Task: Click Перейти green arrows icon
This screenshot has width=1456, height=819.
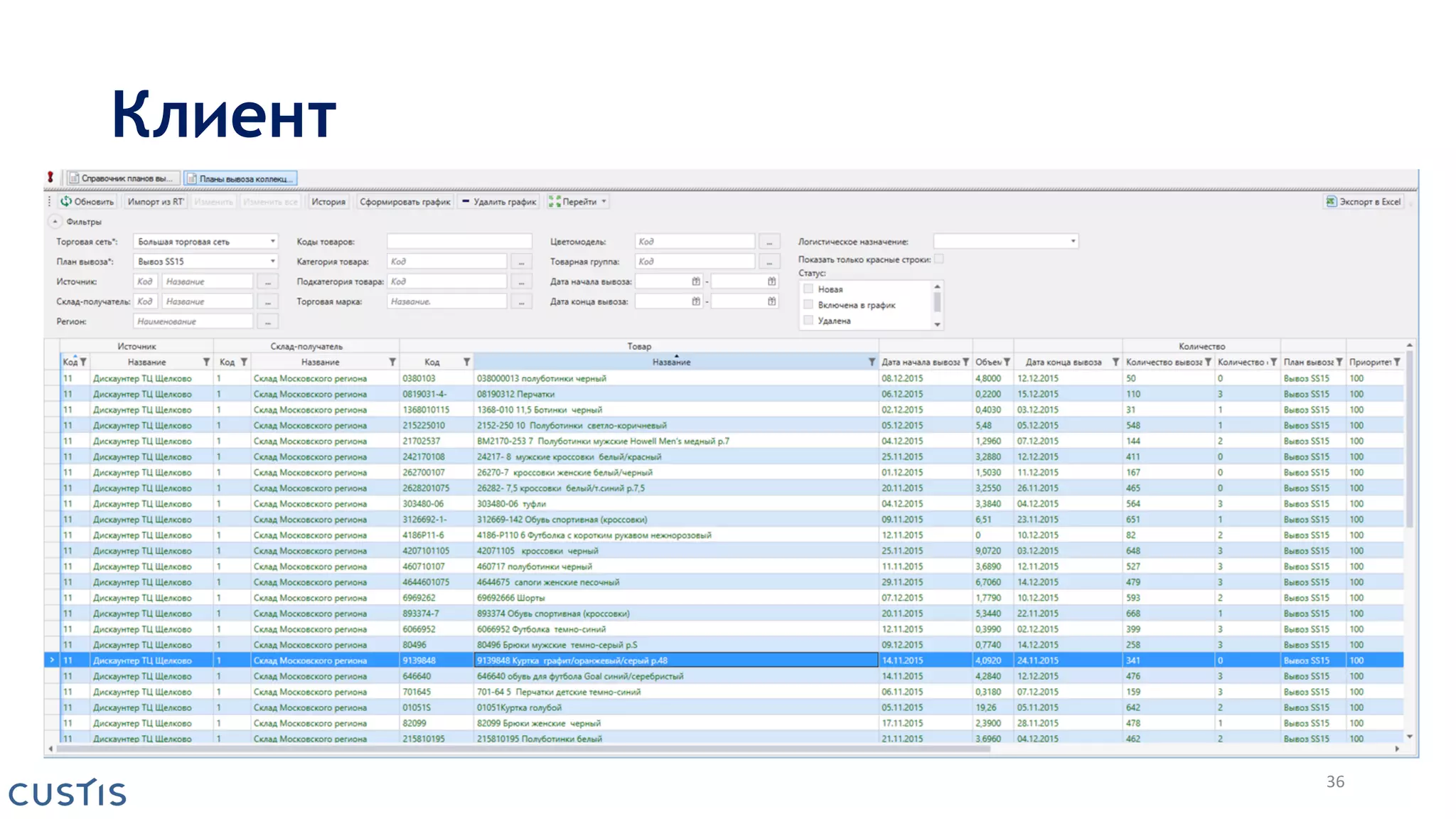Action: click(555, 202)
